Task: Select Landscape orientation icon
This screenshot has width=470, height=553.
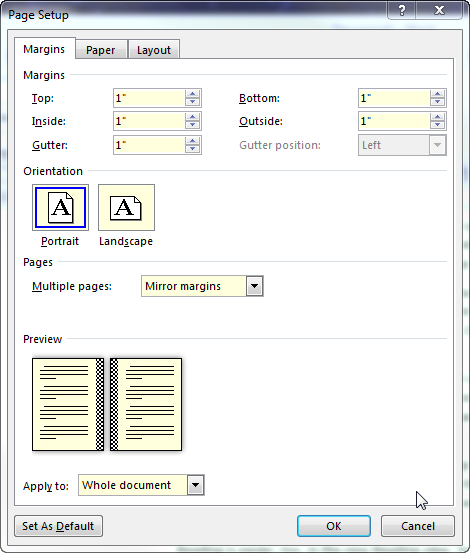Action: click(126, 207)
